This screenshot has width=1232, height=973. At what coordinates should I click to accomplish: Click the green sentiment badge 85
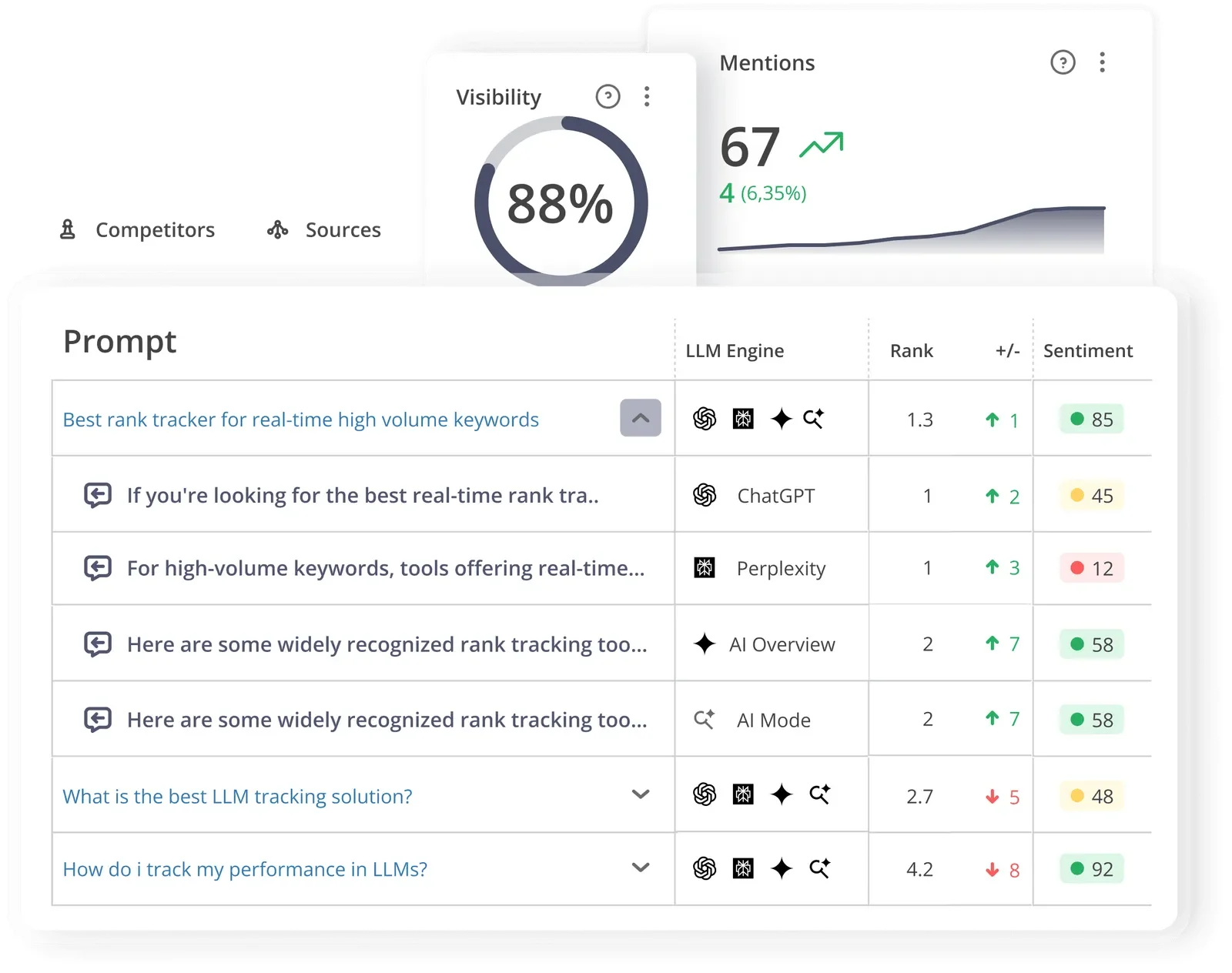coord(1092,420)
